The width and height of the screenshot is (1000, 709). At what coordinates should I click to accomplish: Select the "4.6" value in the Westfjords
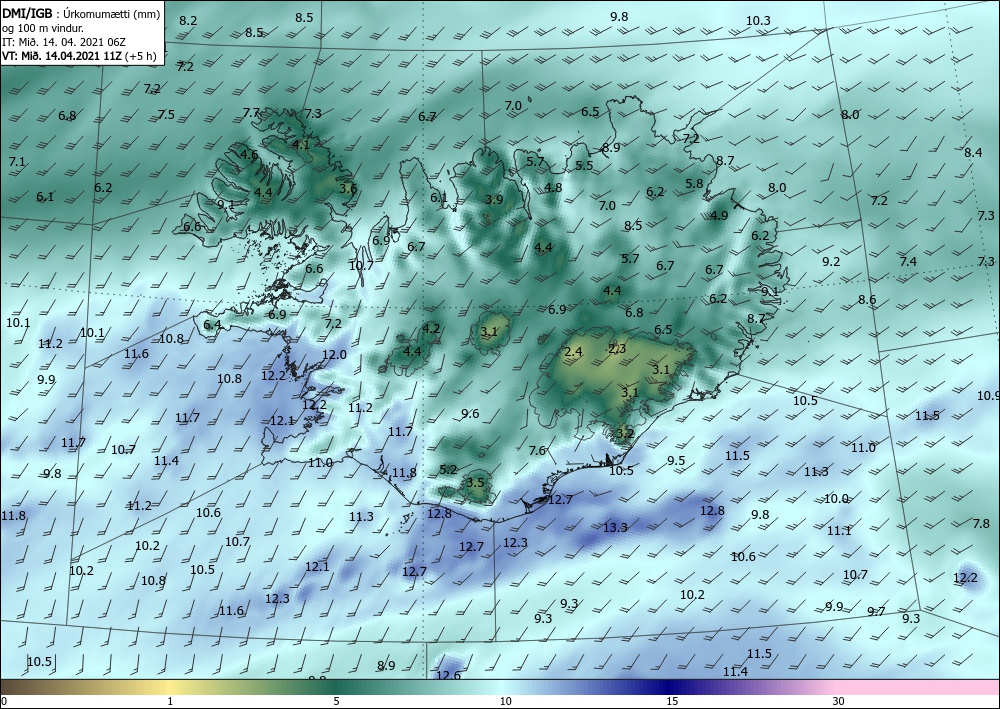[x=249, y=154]
